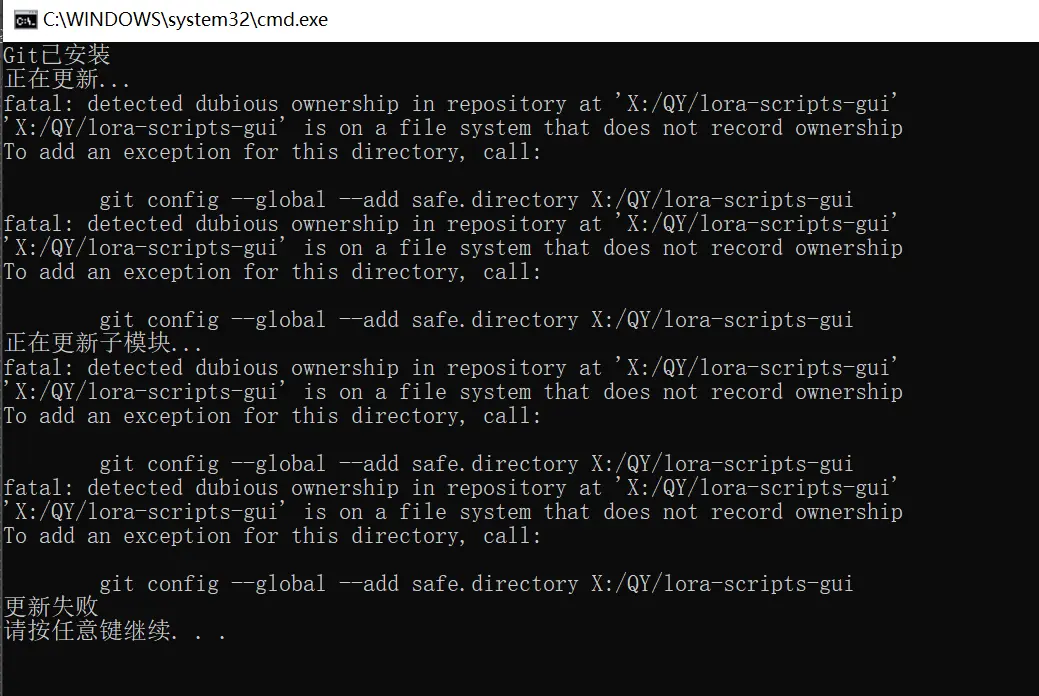Click the '正在更新...' status line

point(67,79)
